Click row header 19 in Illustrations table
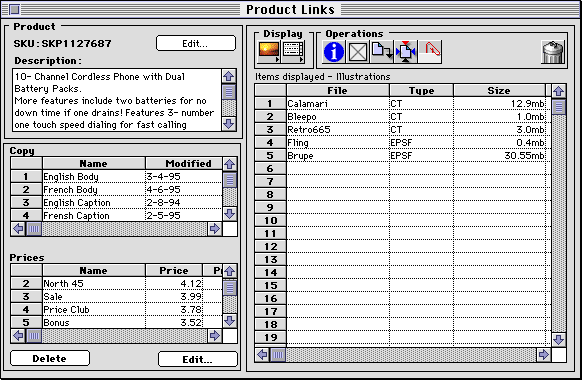Viewport: 582px width, 380px height. pos(271,337)
